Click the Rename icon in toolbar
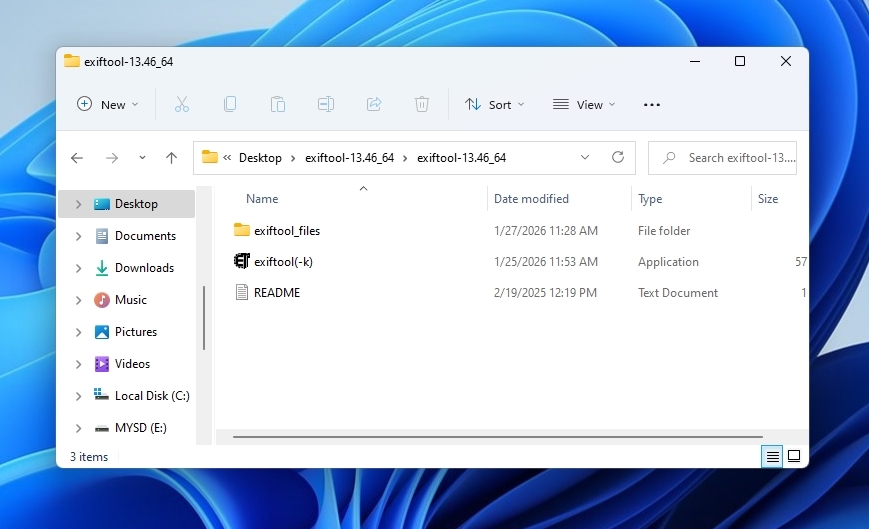The height and width of the screenshot is (529, 869). [x=325, y=104]
